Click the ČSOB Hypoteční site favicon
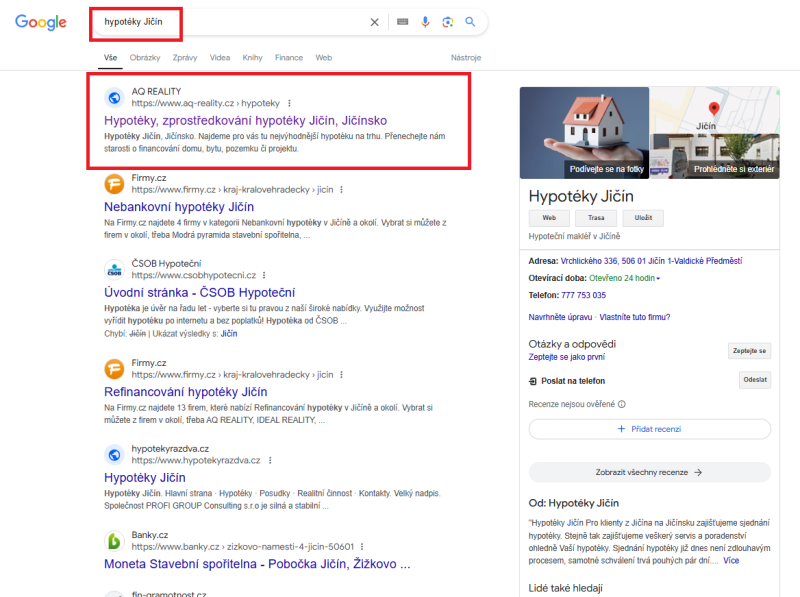Screen dimensions: 800x597 114,269
